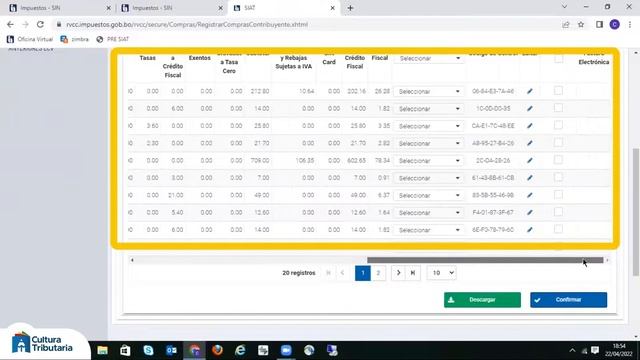Tick checkbox in the 602.65 row

(x=558, y=160)
